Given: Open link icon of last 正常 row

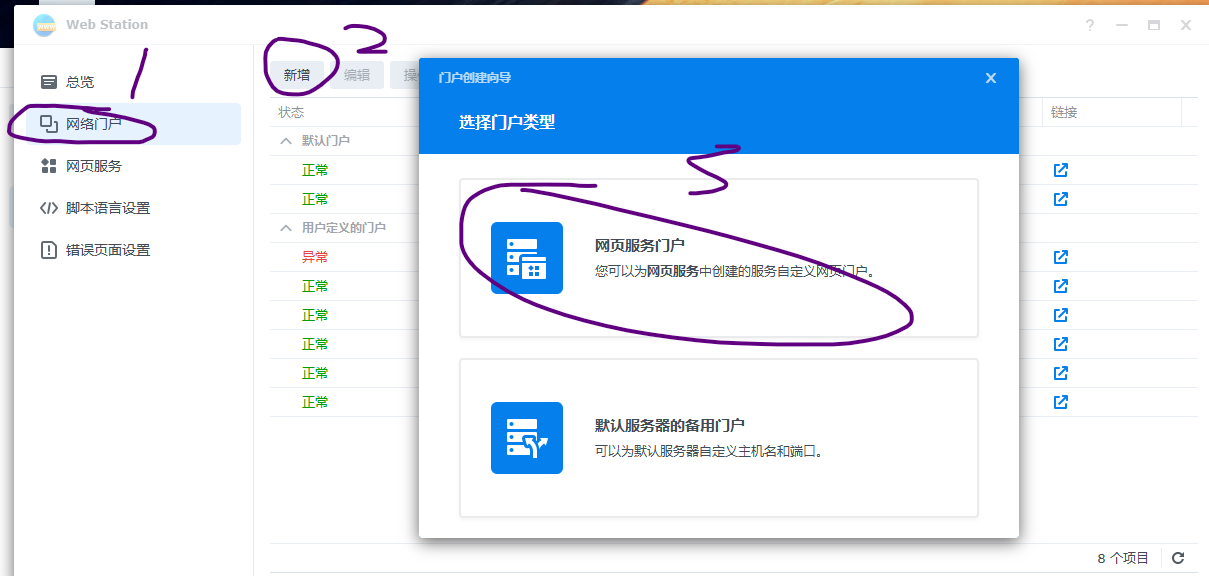Looking at the screenshot, I should (1061, 402).
